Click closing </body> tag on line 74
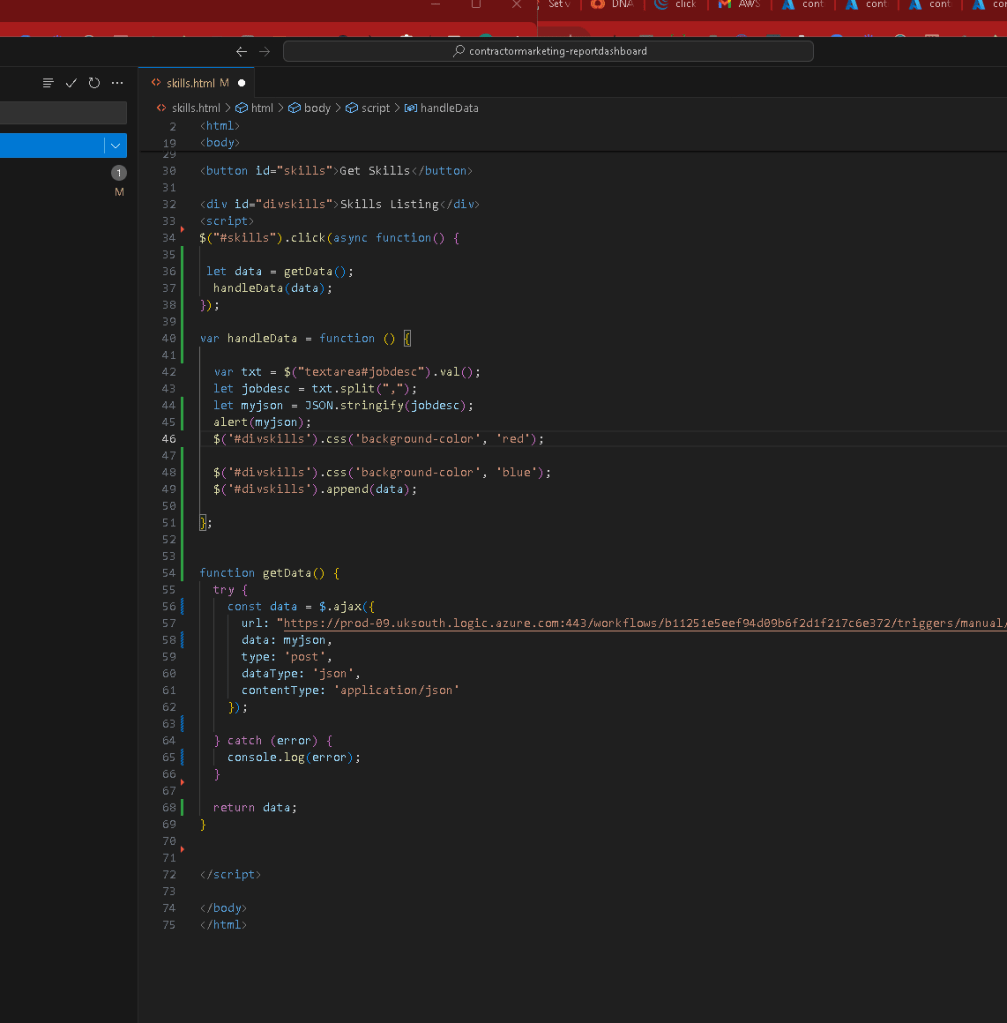The height and width of the screenshot is (1023, 1007). tap(223, 908)
